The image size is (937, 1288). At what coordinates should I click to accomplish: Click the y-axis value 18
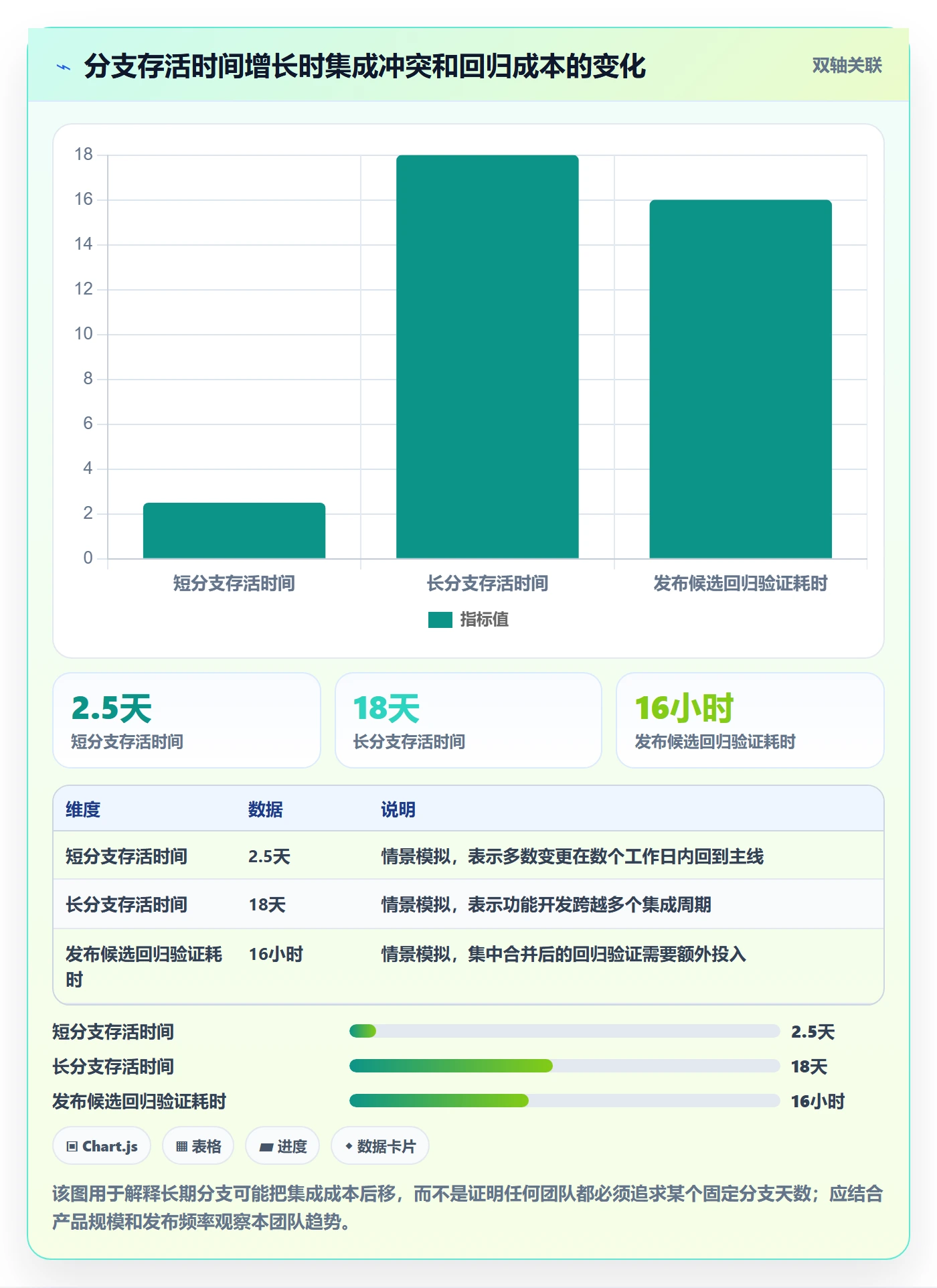point(84,155)
